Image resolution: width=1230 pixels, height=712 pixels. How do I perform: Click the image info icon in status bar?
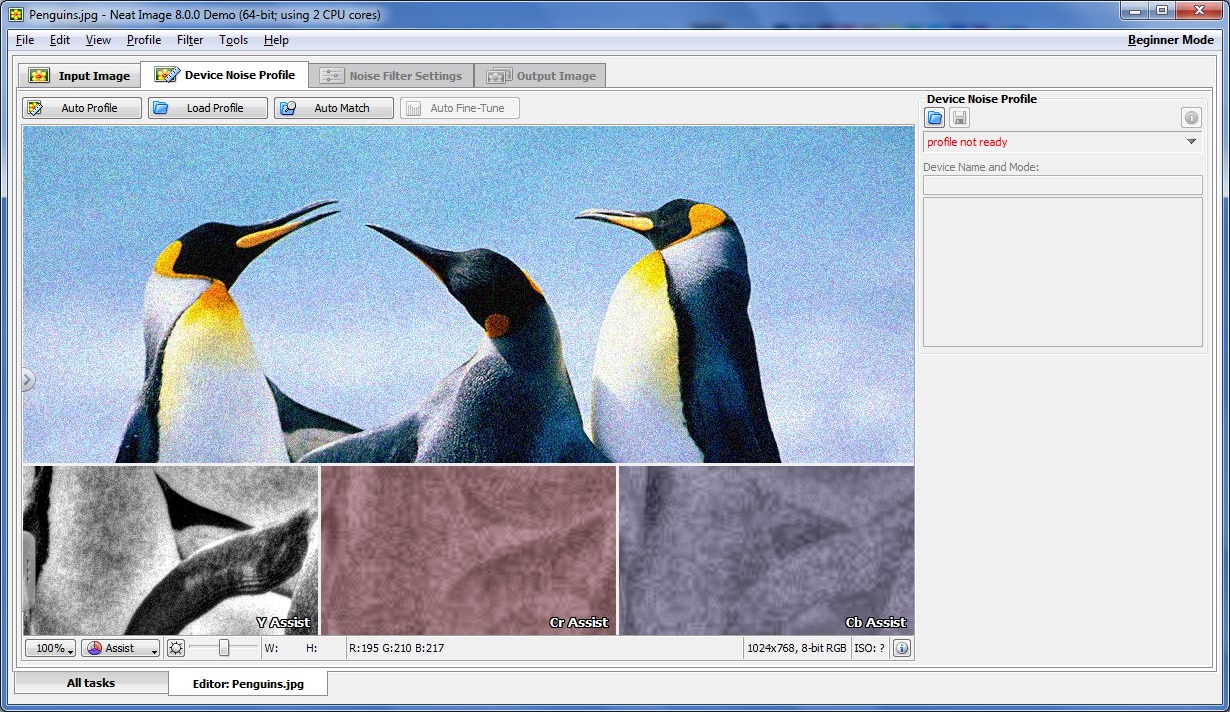click(x=901, y=648)
